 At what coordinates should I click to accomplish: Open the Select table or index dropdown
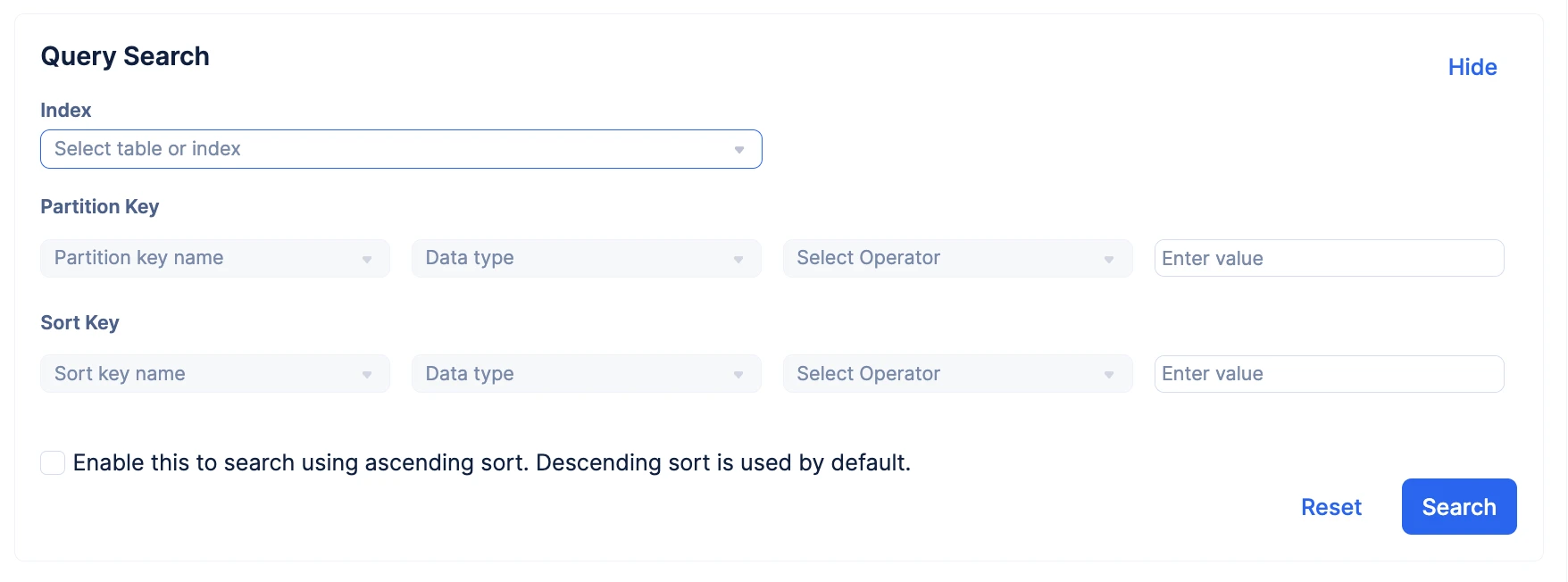[x=401, y=149]
